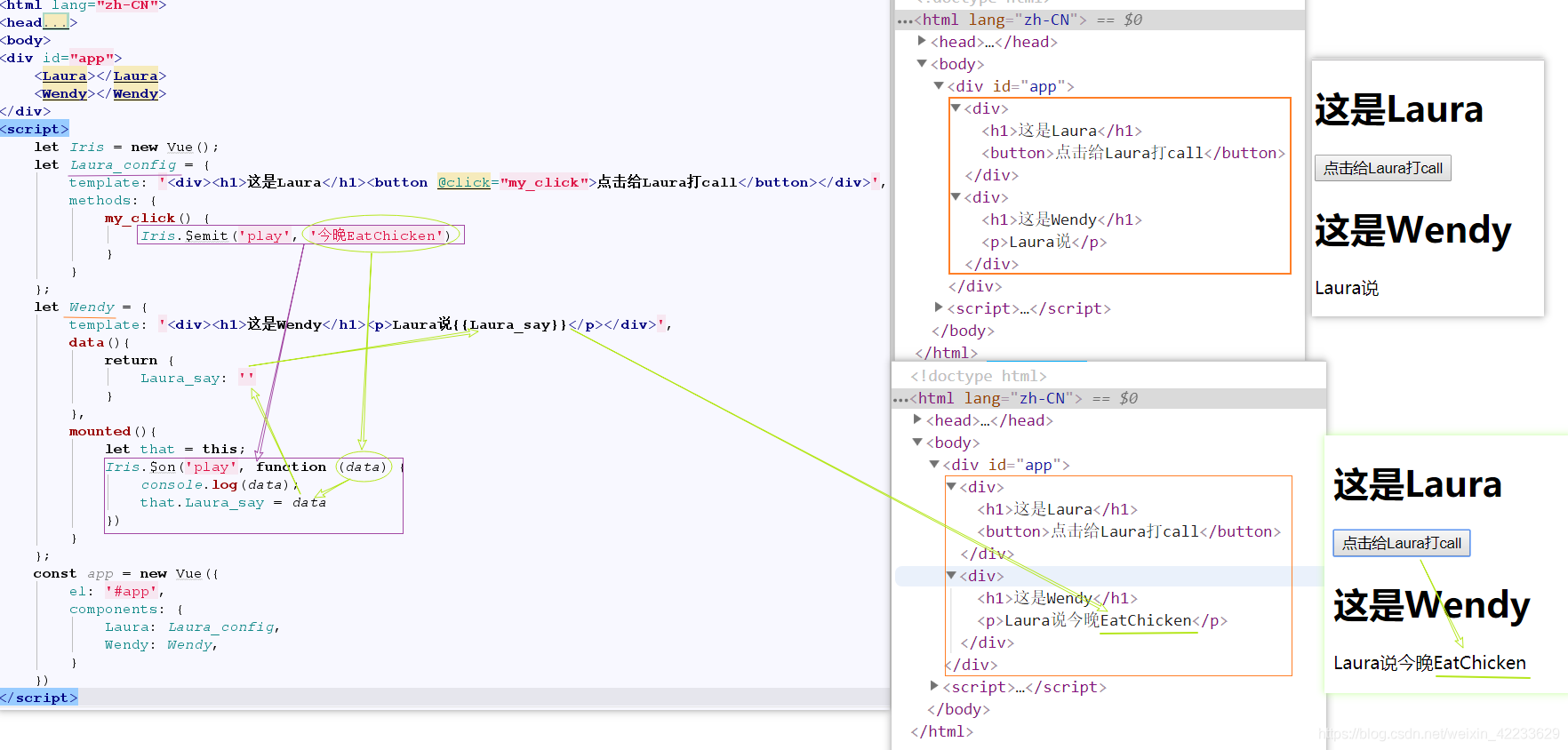Screen dimensions: 1568x750
Task: Click the closing </script> tag in editor
Action: (x=39, y=698)
